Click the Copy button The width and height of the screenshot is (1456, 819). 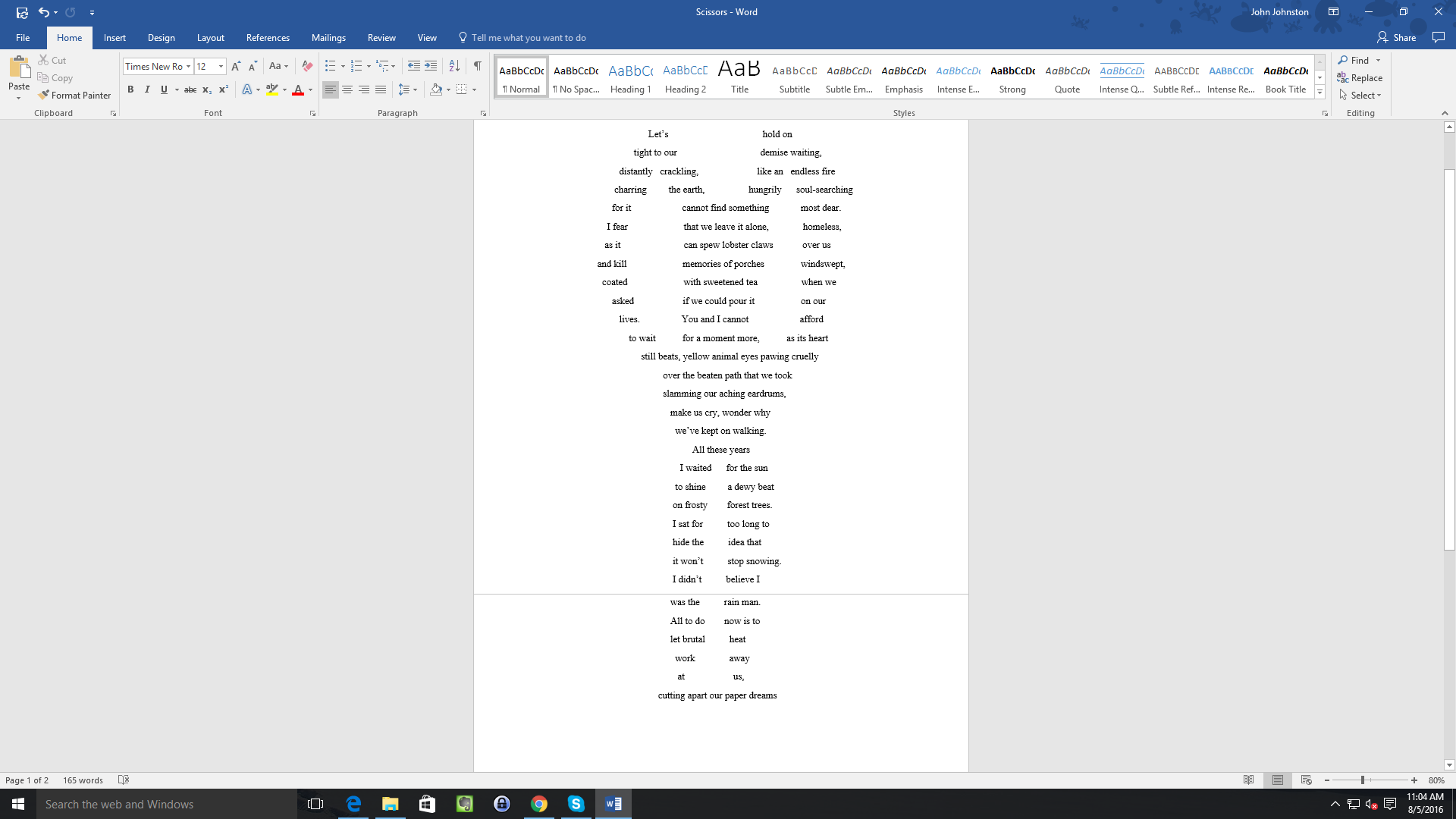(x=55, y=77)
